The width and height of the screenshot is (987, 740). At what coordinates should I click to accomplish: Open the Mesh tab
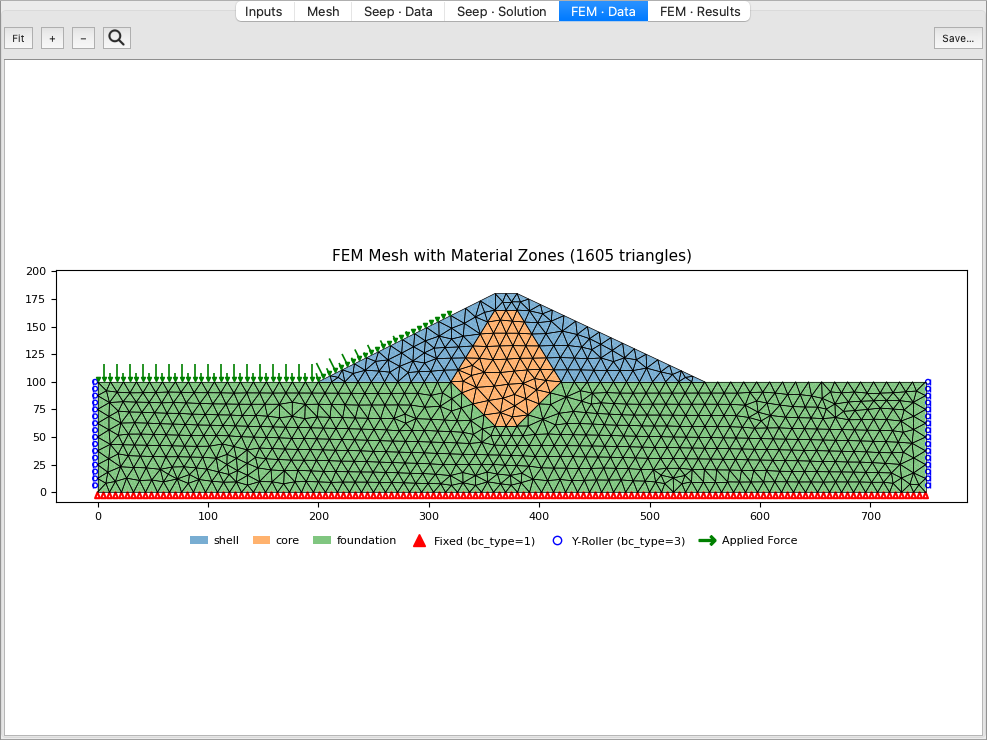pyautogui.click(x=323, y=11)
